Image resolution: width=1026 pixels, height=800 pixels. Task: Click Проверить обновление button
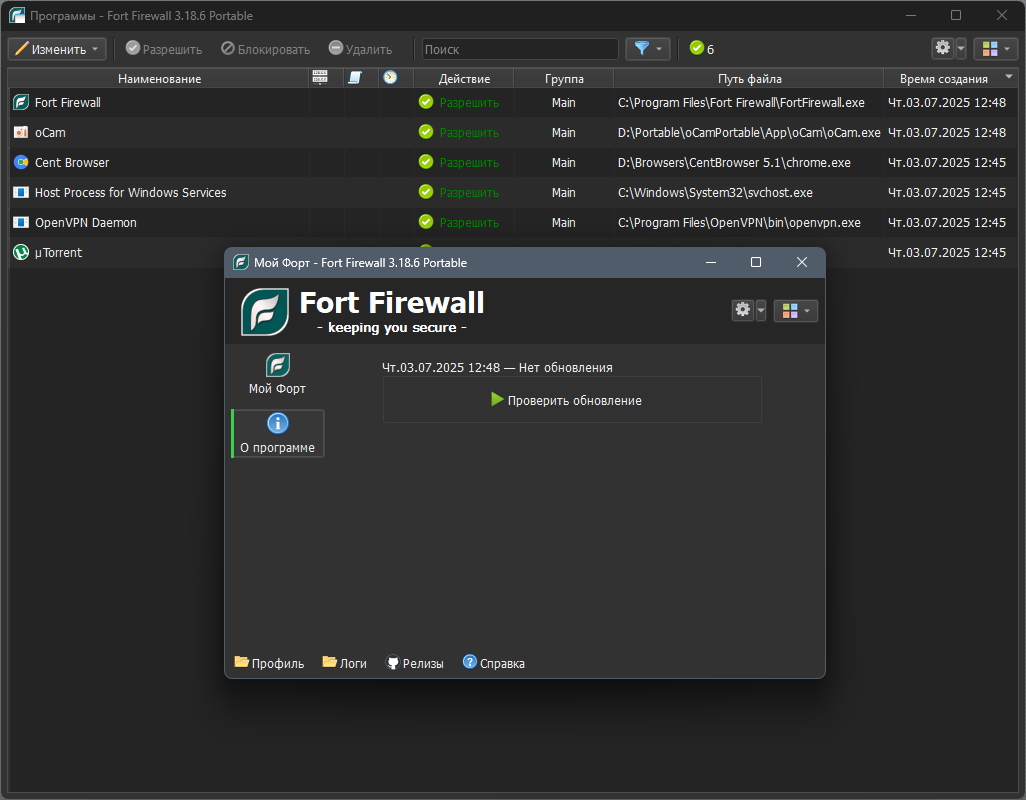[x=572, y=400]
